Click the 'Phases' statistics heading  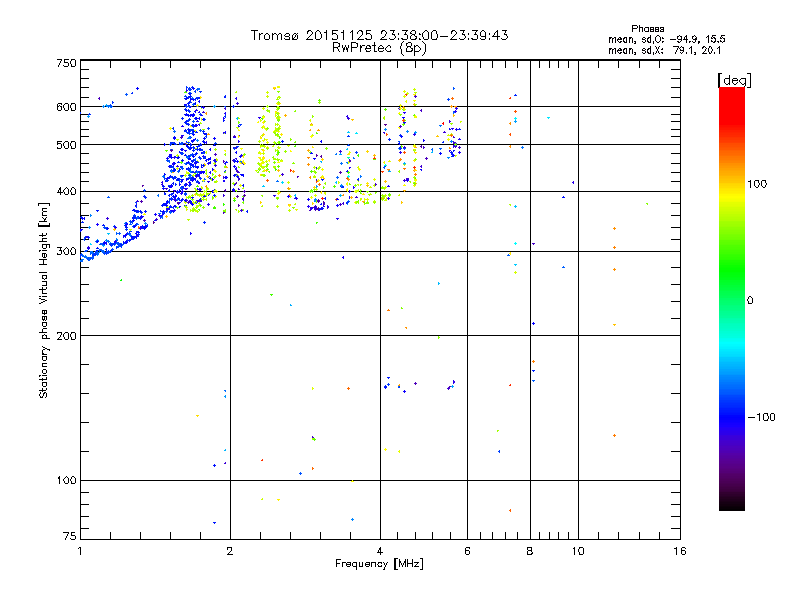point(647,29)
